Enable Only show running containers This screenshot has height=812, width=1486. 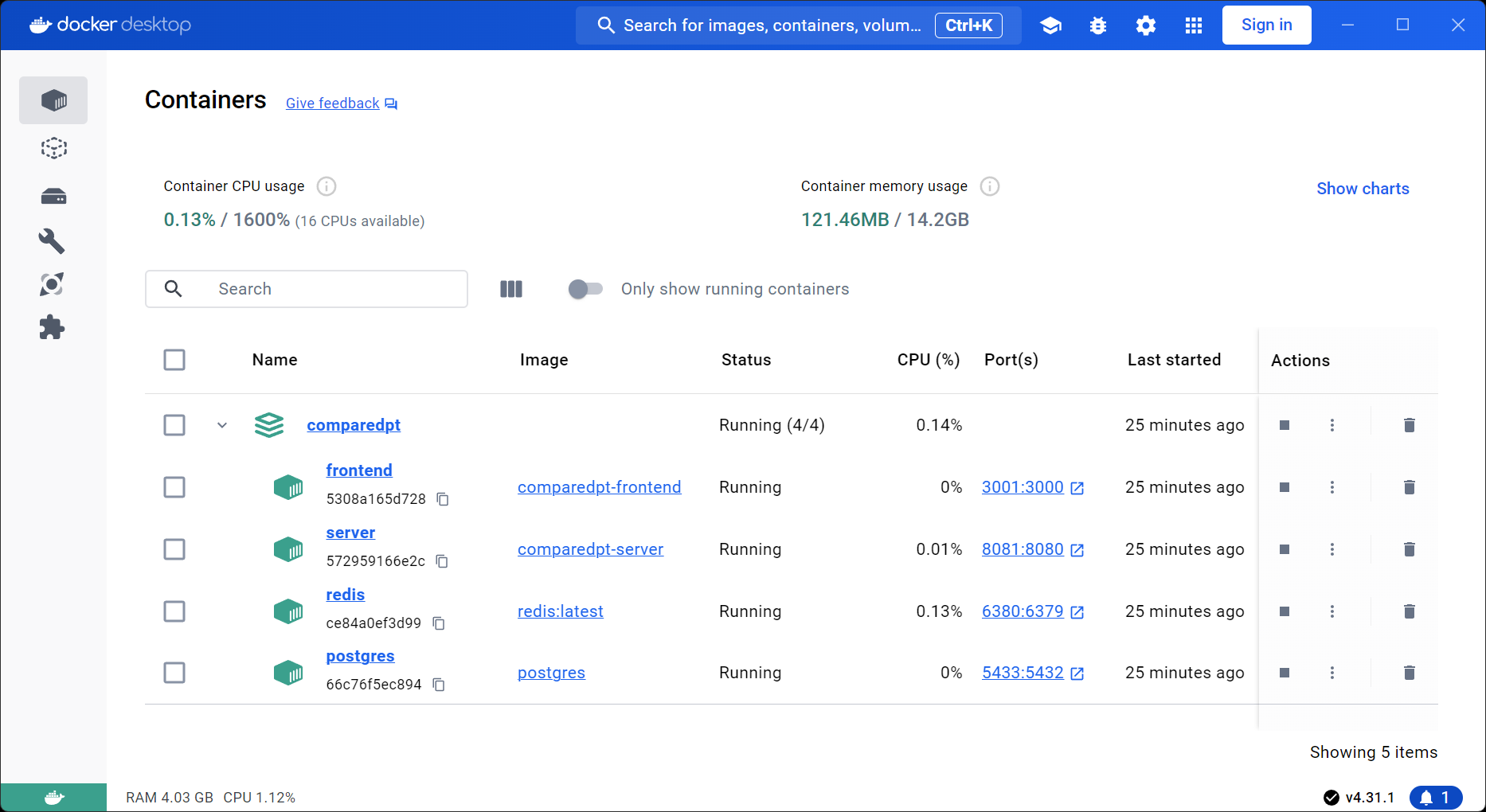[x=586, y=289]
